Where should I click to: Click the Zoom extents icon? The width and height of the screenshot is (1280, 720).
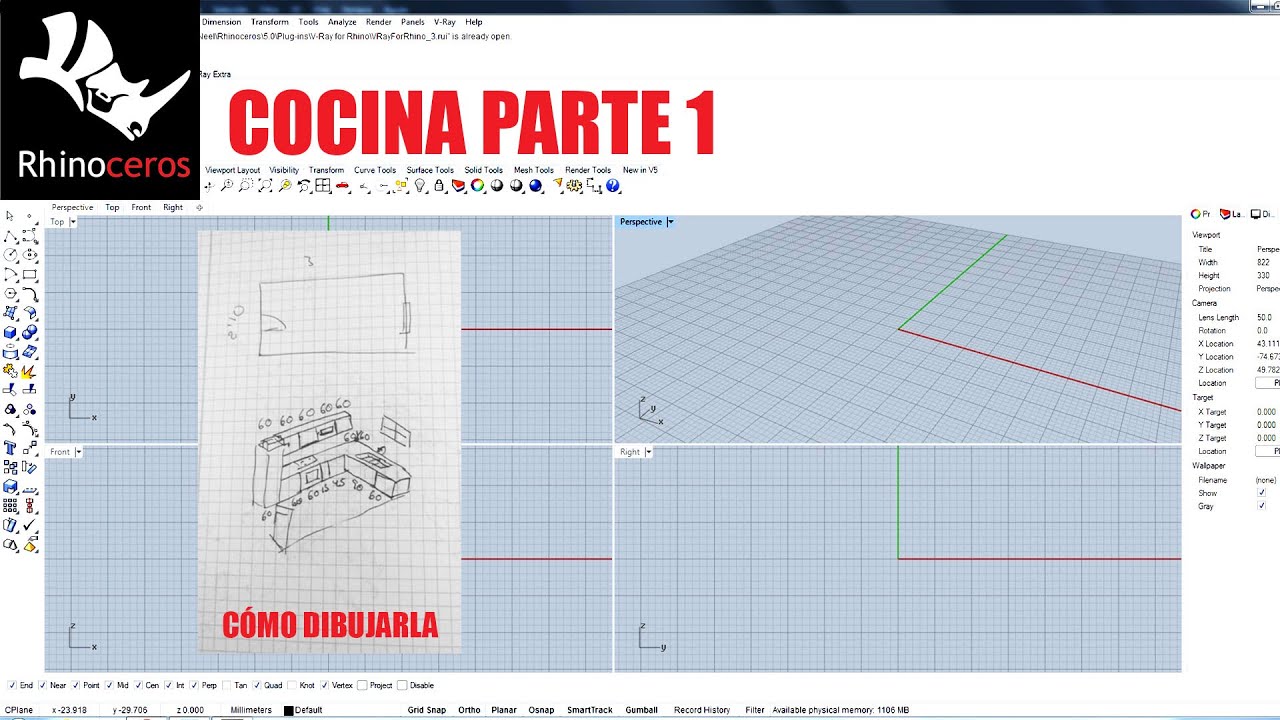(265, 186)
